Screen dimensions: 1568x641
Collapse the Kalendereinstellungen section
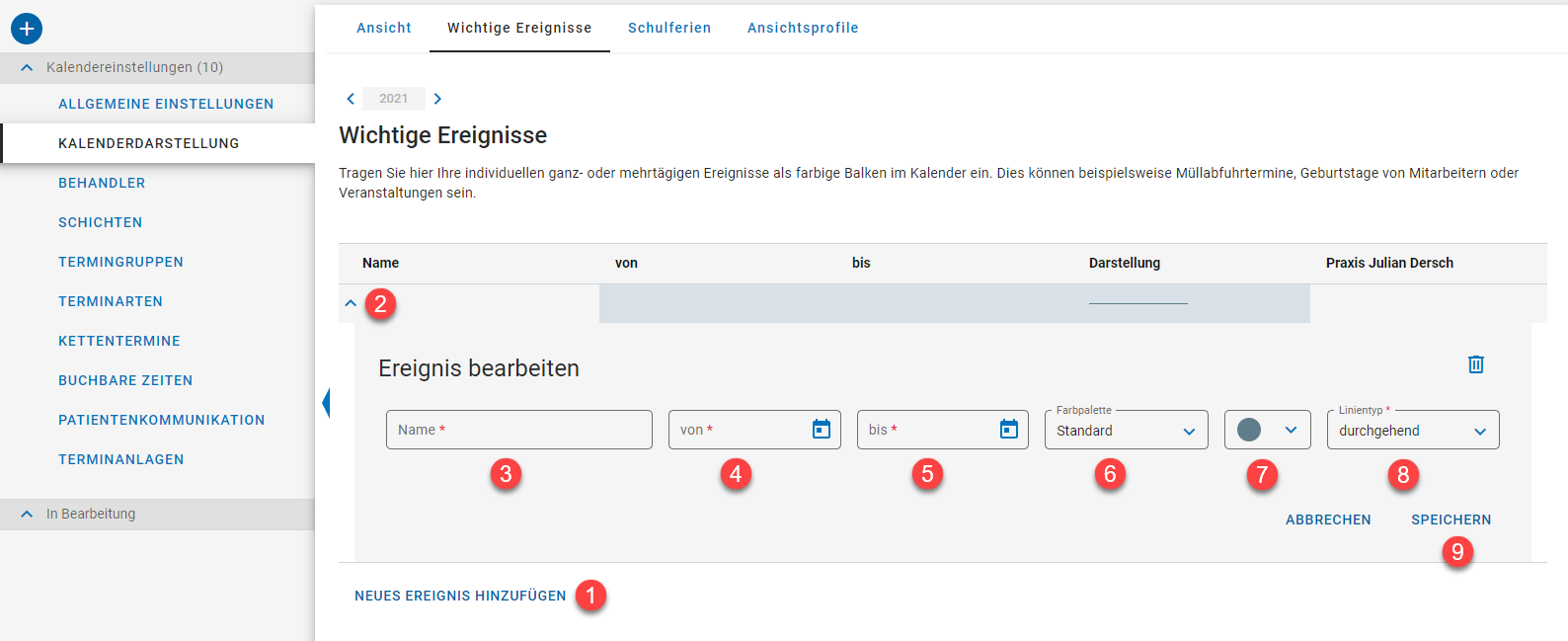click(27, 68)
